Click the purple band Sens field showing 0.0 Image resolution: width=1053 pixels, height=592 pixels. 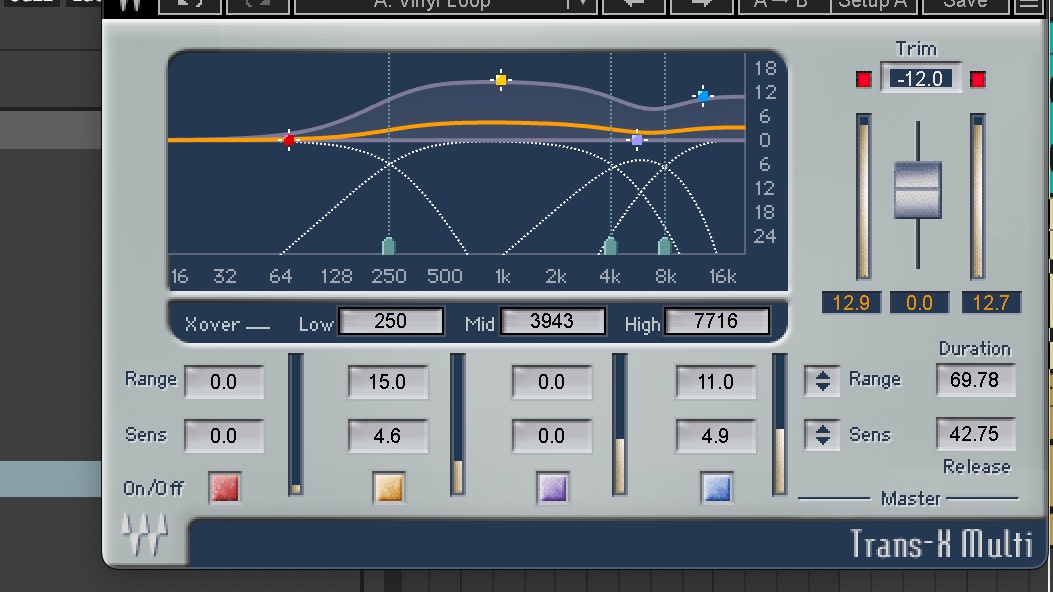pyautogui.click(x=551, y=436)
